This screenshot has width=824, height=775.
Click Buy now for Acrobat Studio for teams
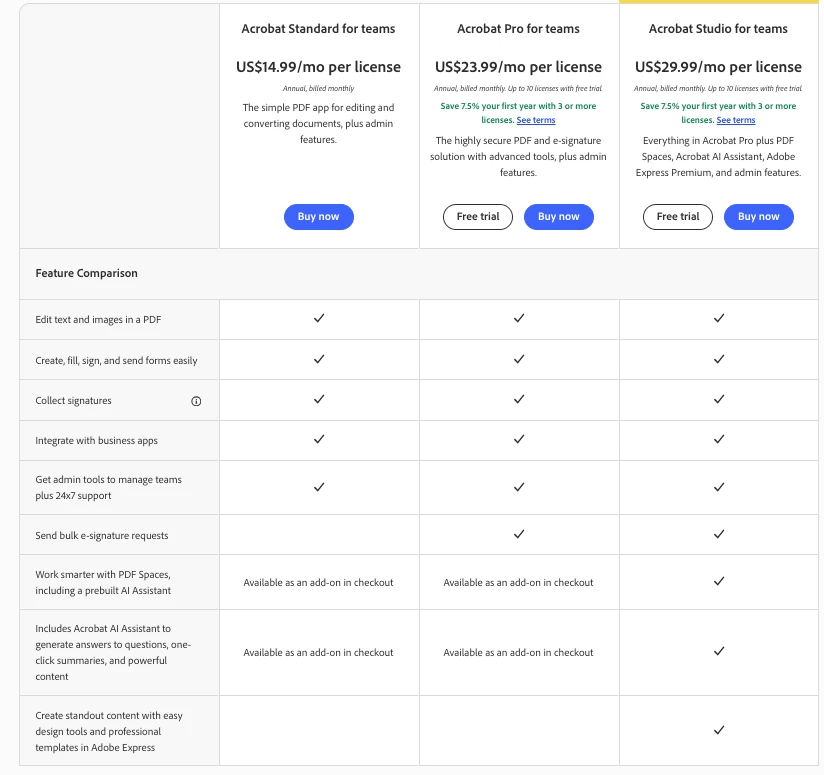(x=758, y=216)
